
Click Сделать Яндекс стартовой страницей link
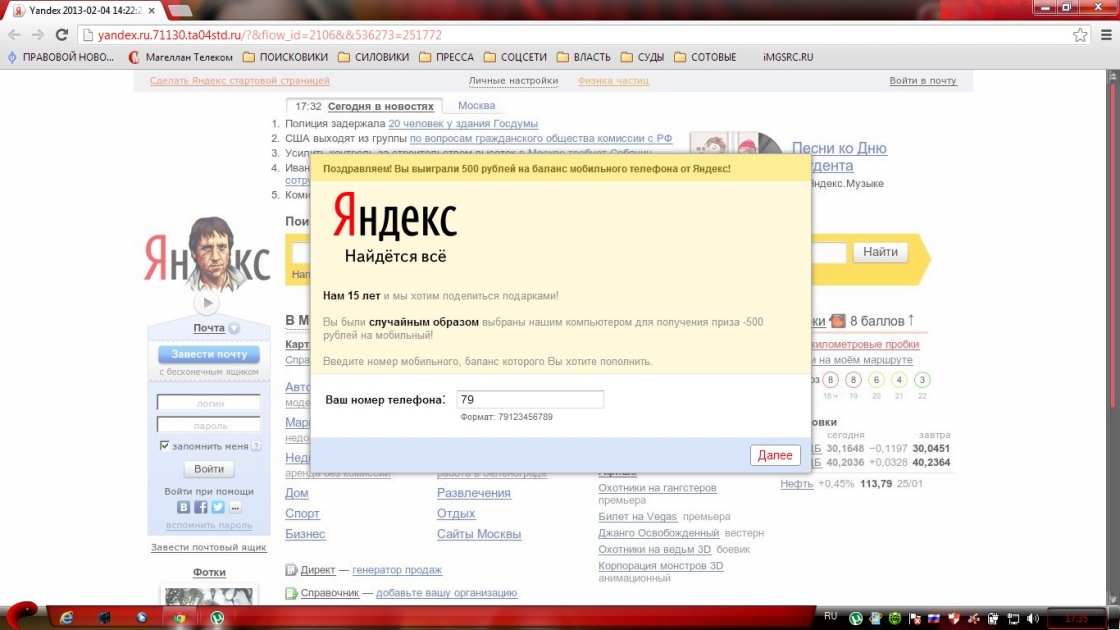(239, 81)
